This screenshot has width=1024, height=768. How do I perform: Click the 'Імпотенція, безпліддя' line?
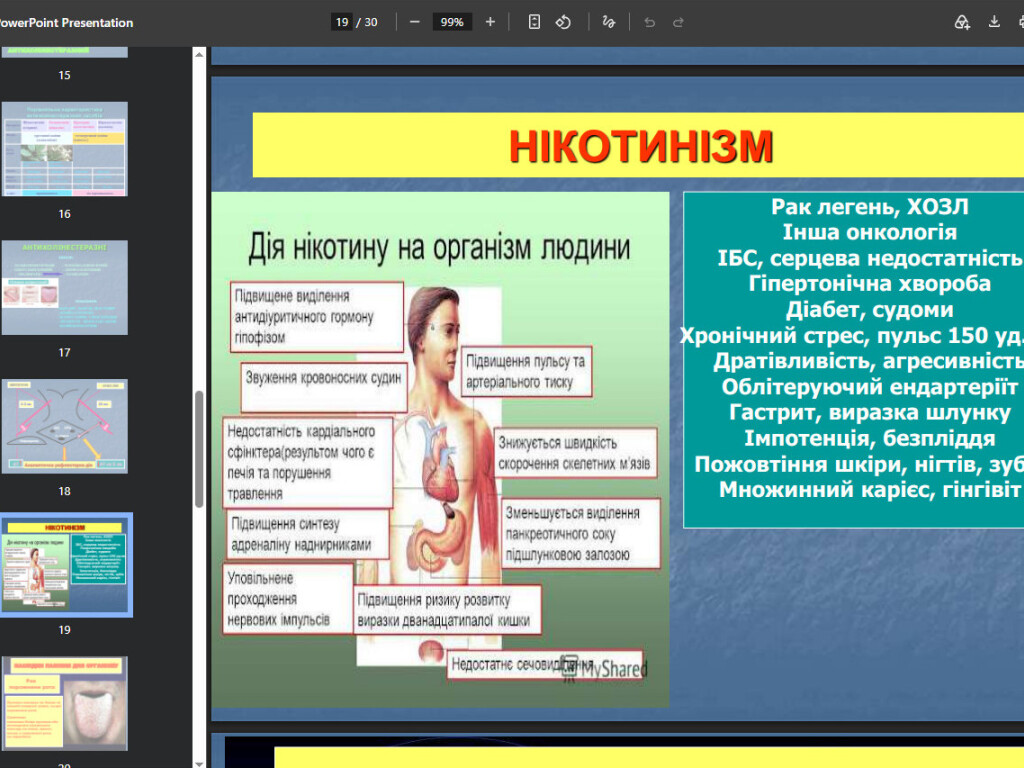[869, 438]
